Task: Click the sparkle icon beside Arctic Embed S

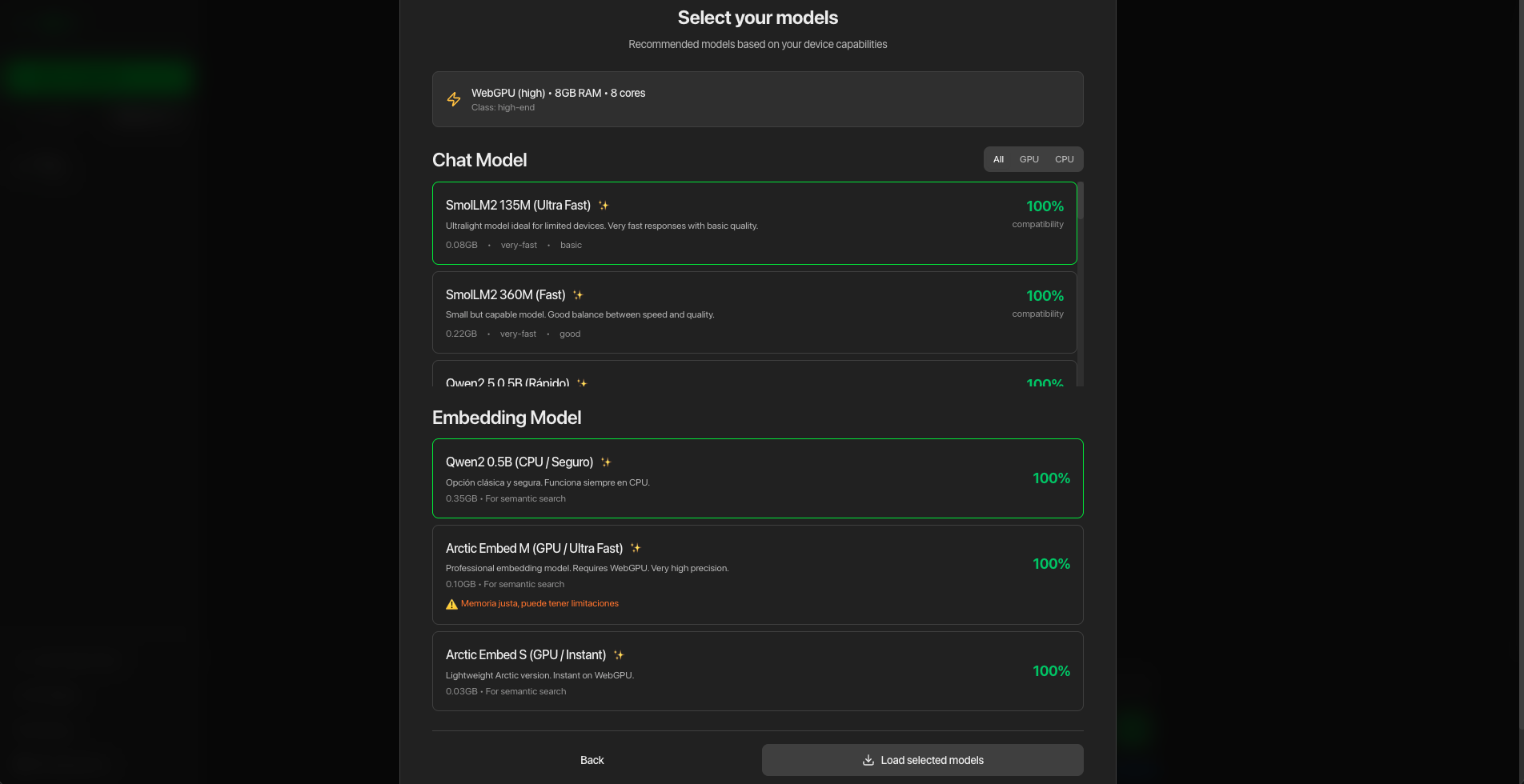Action: click(618, 654)
